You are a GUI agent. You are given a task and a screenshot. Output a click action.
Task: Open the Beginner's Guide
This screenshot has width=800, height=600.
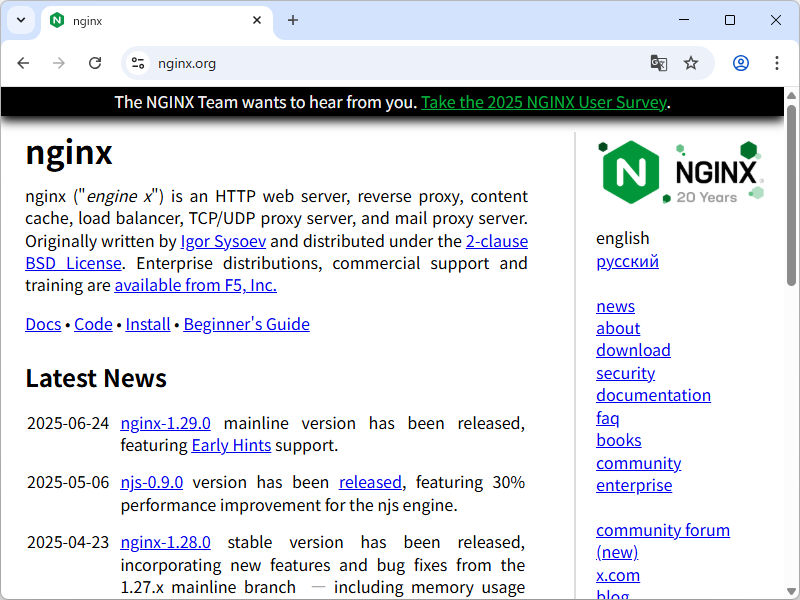click(246, 324)
